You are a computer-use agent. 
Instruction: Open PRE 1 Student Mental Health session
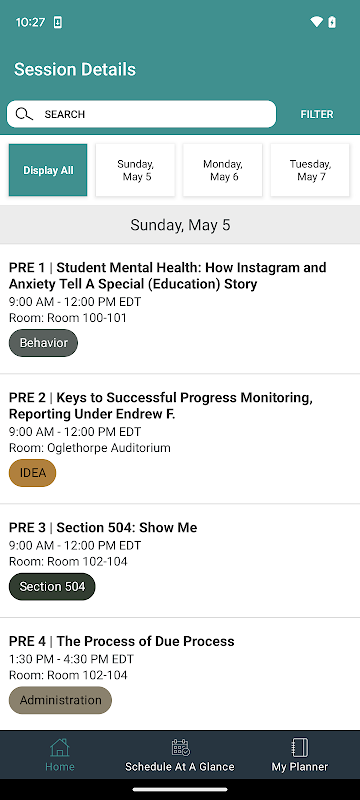pyautogui.click(x=180, y=309)
